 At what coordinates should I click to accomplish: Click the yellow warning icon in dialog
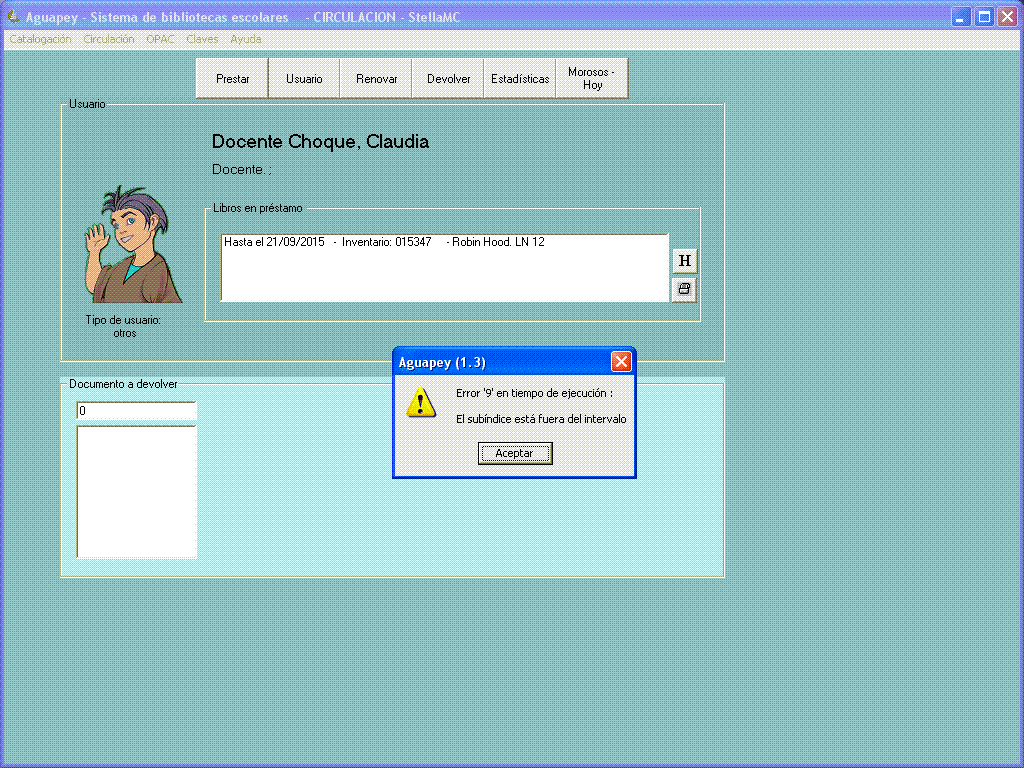[x=421, y=402]
